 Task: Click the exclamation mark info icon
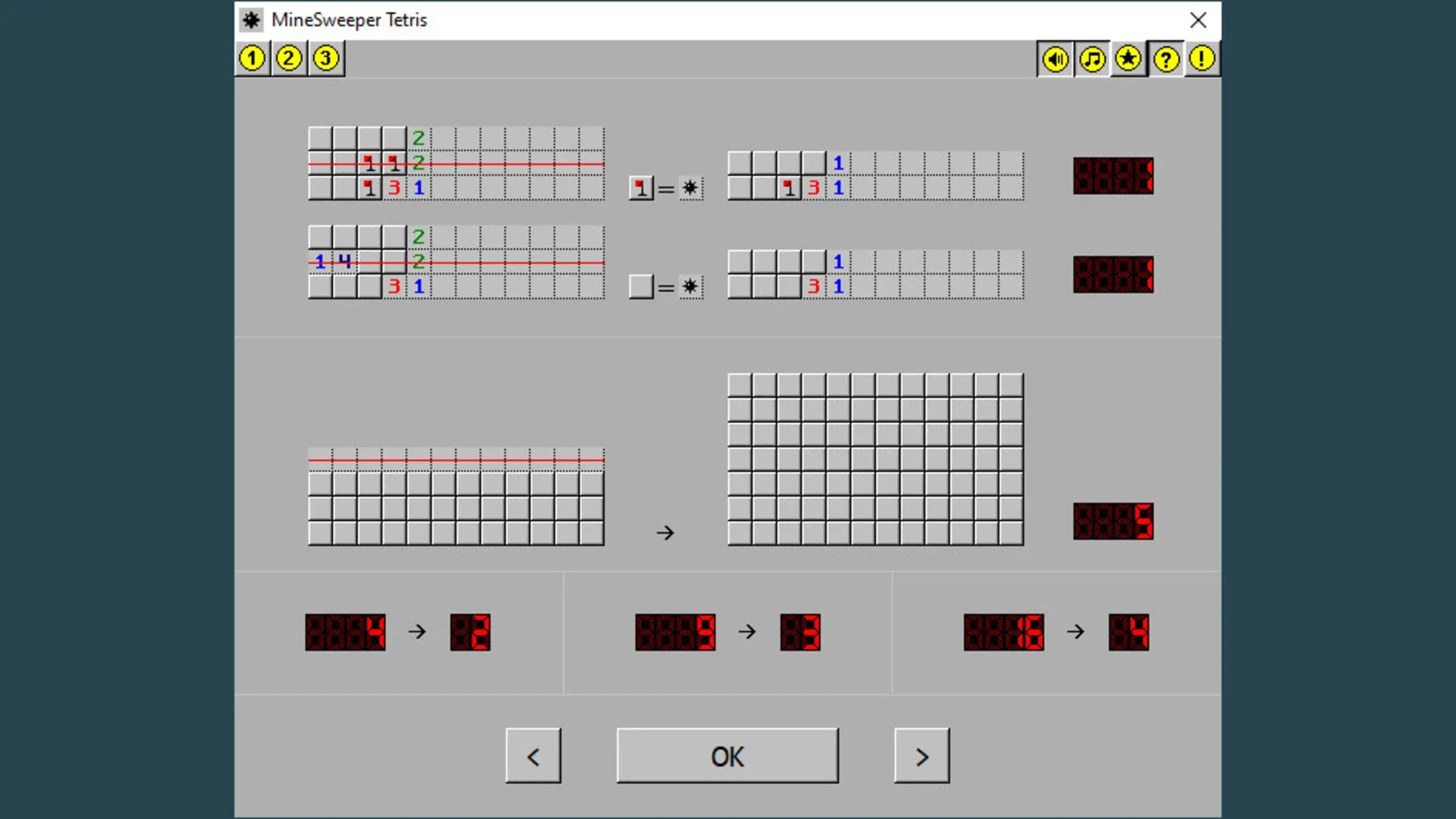(1202, 59)
